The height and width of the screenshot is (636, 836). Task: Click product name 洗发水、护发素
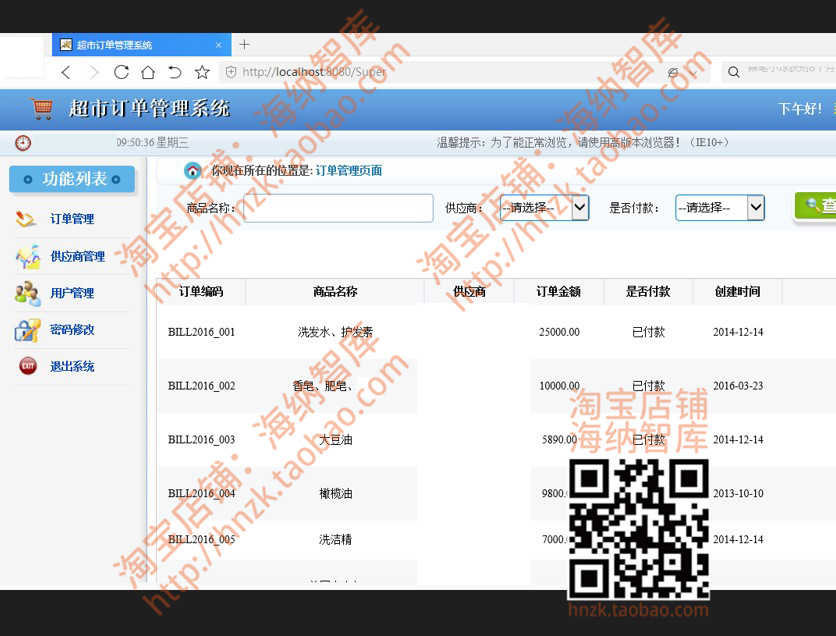(x=335, y=332)
